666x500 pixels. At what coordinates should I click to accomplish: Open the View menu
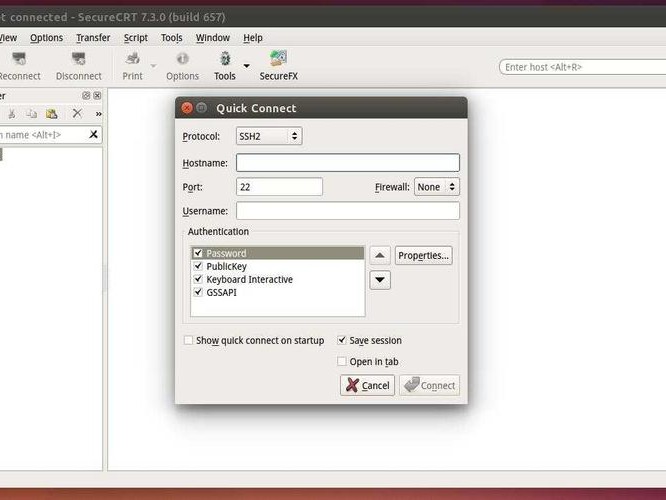coord(8,38)
